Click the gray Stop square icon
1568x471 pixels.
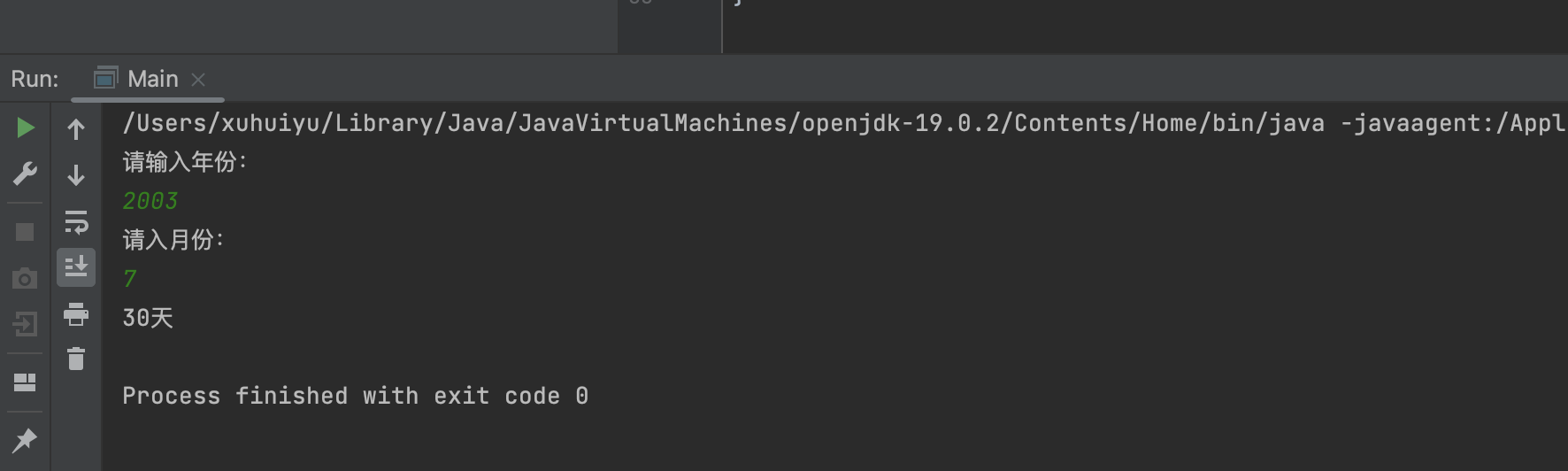point(25,232)
